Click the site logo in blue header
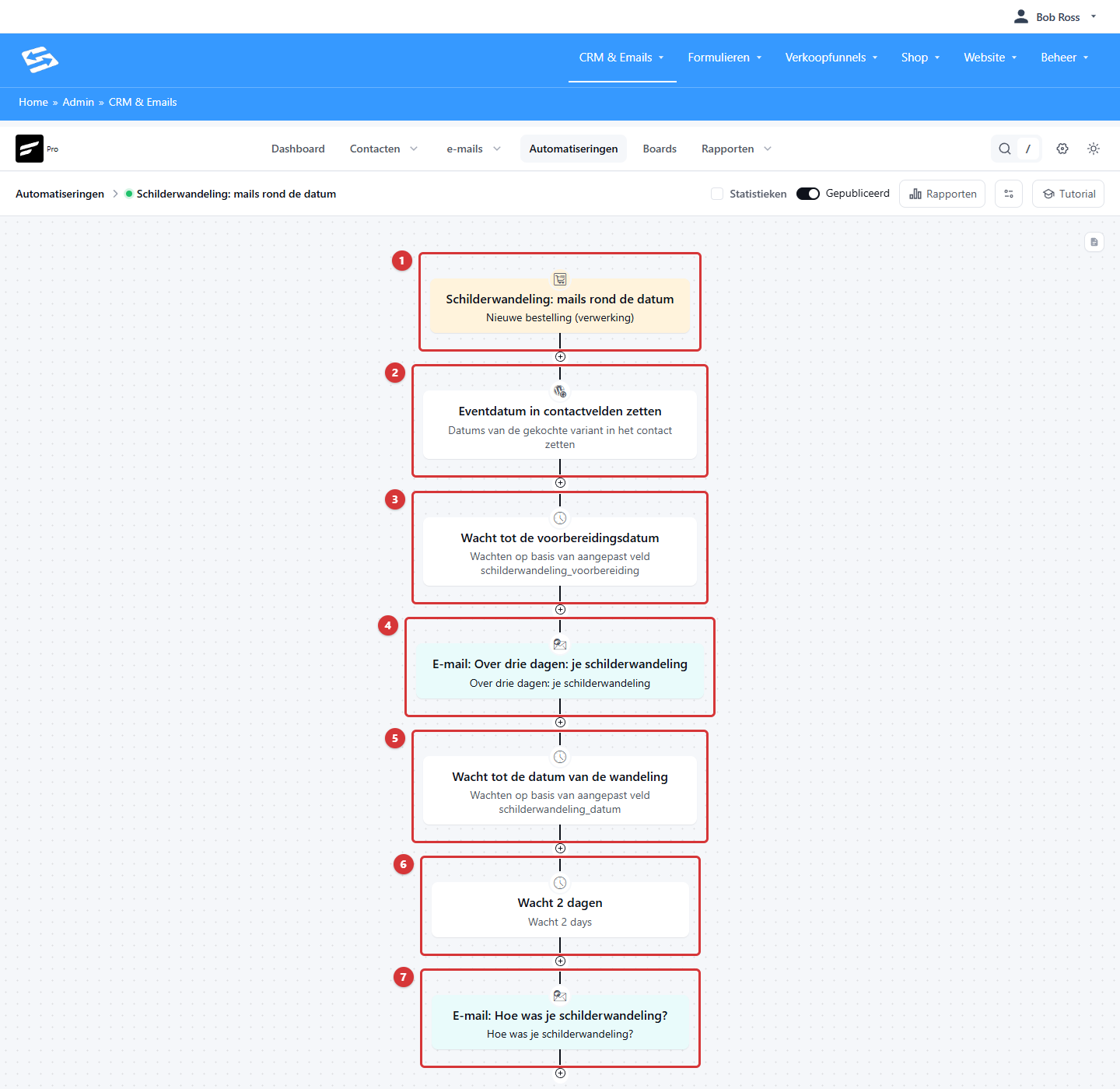1120x1089 pixels. coord(40,60)
